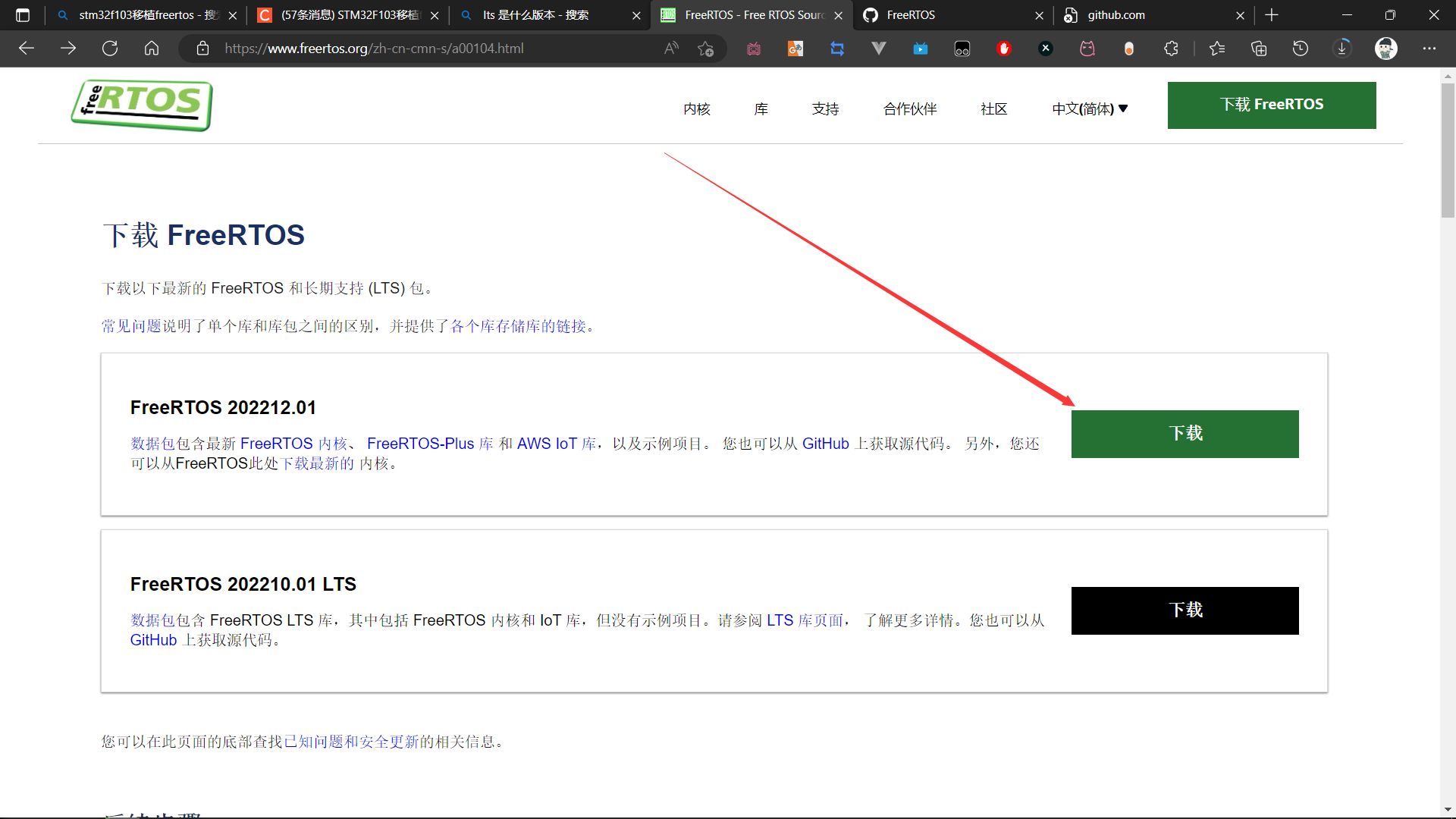Click the read aloud icon in address bar

coord(671,49)
